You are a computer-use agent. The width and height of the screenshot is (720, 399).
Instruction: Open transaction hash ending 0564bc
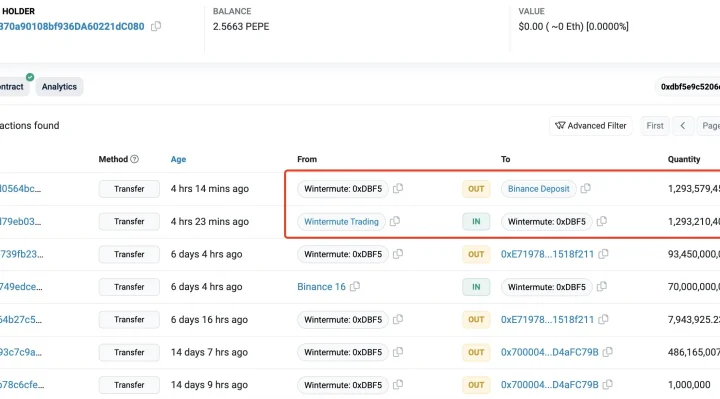[x=21, y=189]
